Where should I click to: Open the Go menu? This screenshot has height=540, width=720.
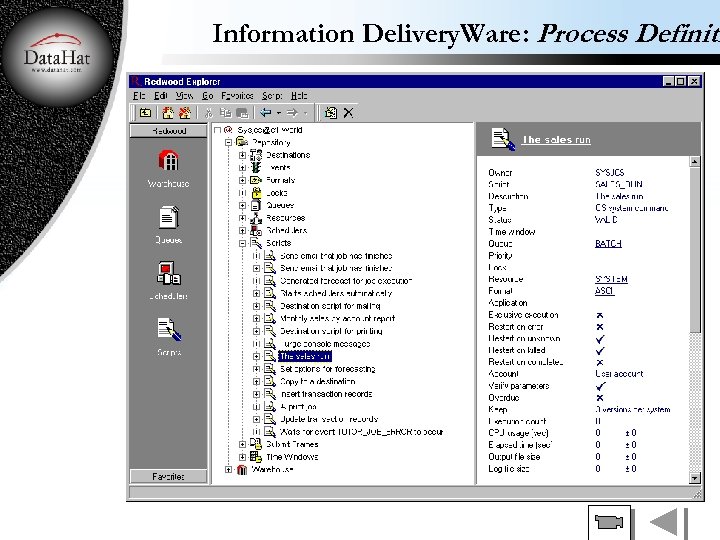click(208, 96)
